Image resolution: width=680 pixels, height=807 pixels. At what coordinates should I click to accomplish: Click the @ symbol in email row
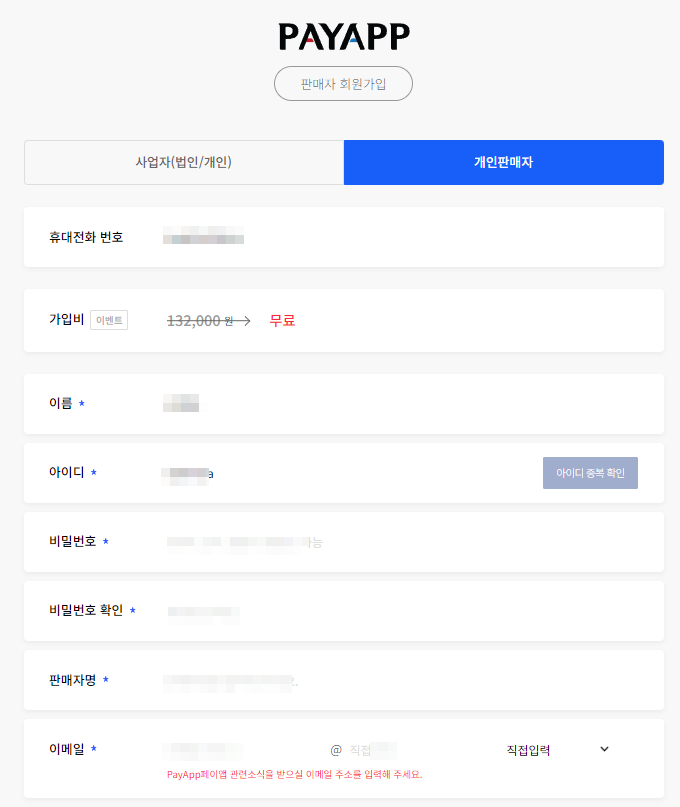pos(336,750)
